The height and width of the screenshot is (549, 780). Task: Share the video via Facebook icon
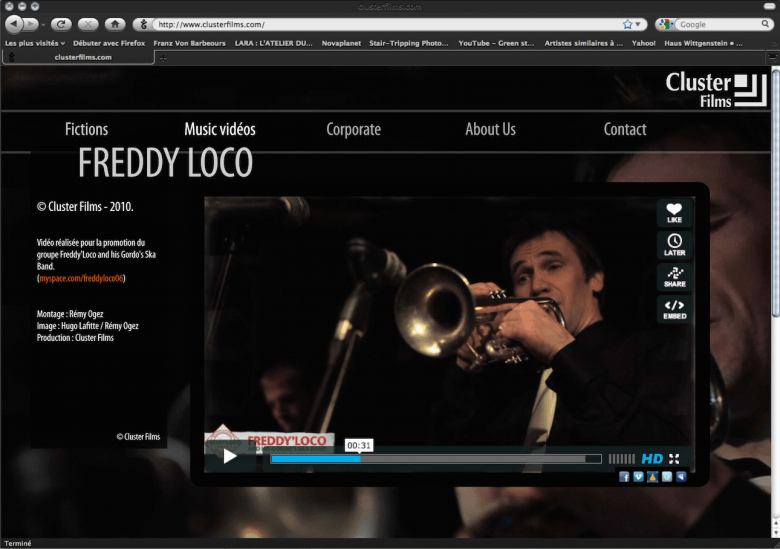click(624, 477)
